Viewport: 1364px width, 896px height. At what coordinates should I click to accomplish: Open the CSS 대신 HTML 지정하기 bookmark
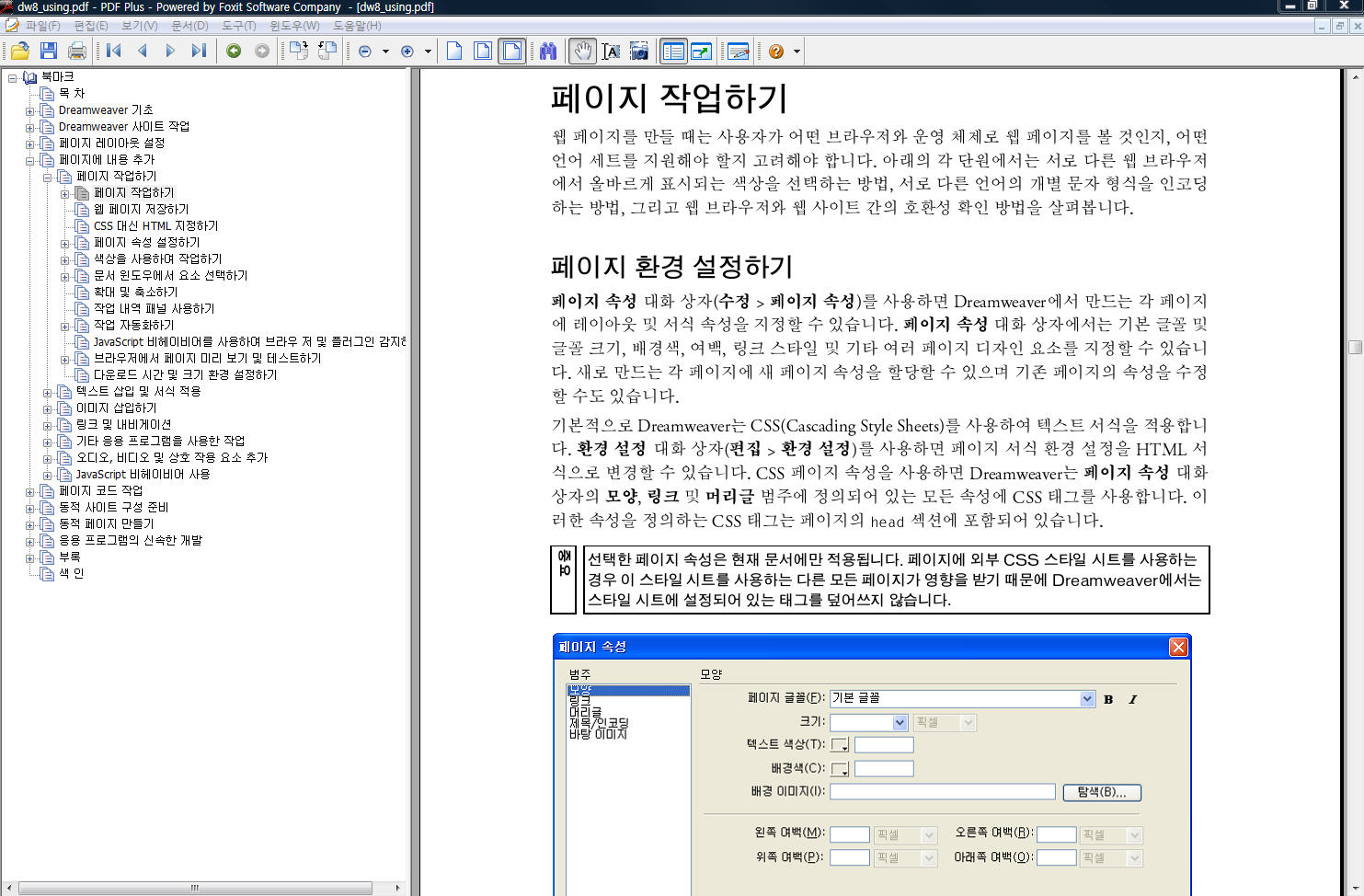(155, 225)
